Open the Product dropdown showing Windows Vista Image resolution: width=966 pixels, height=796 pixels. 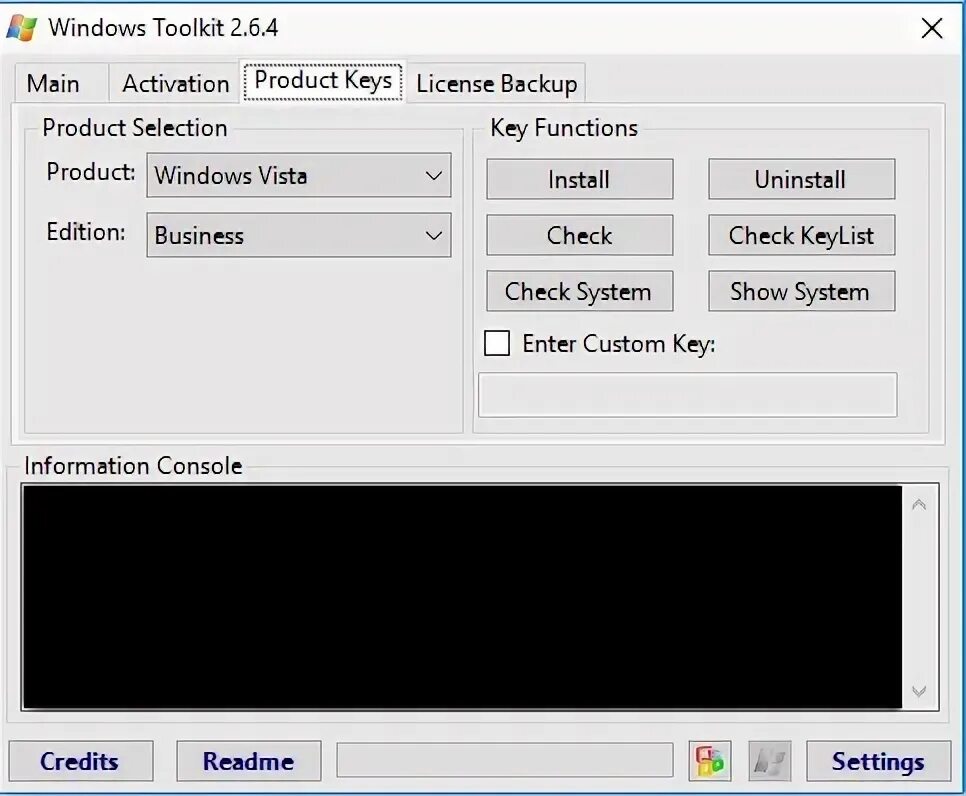coord(299,176)
